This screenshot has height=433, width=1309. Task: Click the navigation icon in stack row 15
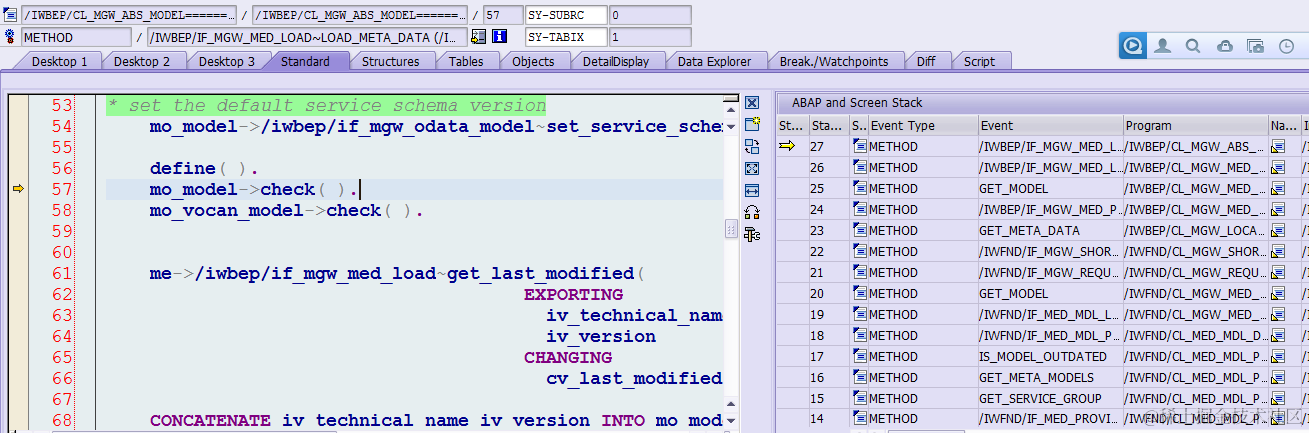1278,398
